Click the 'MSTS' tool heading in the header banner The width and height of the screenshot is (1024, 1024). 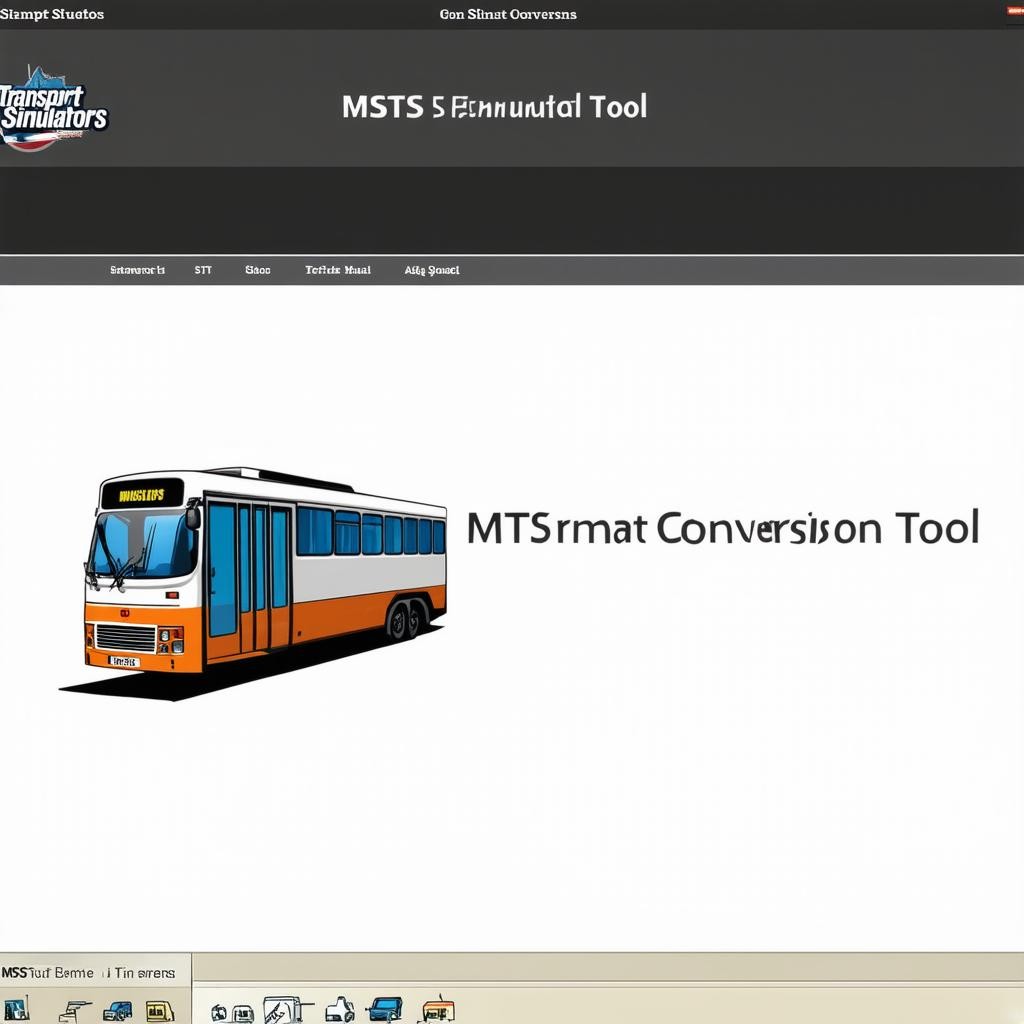494,107
